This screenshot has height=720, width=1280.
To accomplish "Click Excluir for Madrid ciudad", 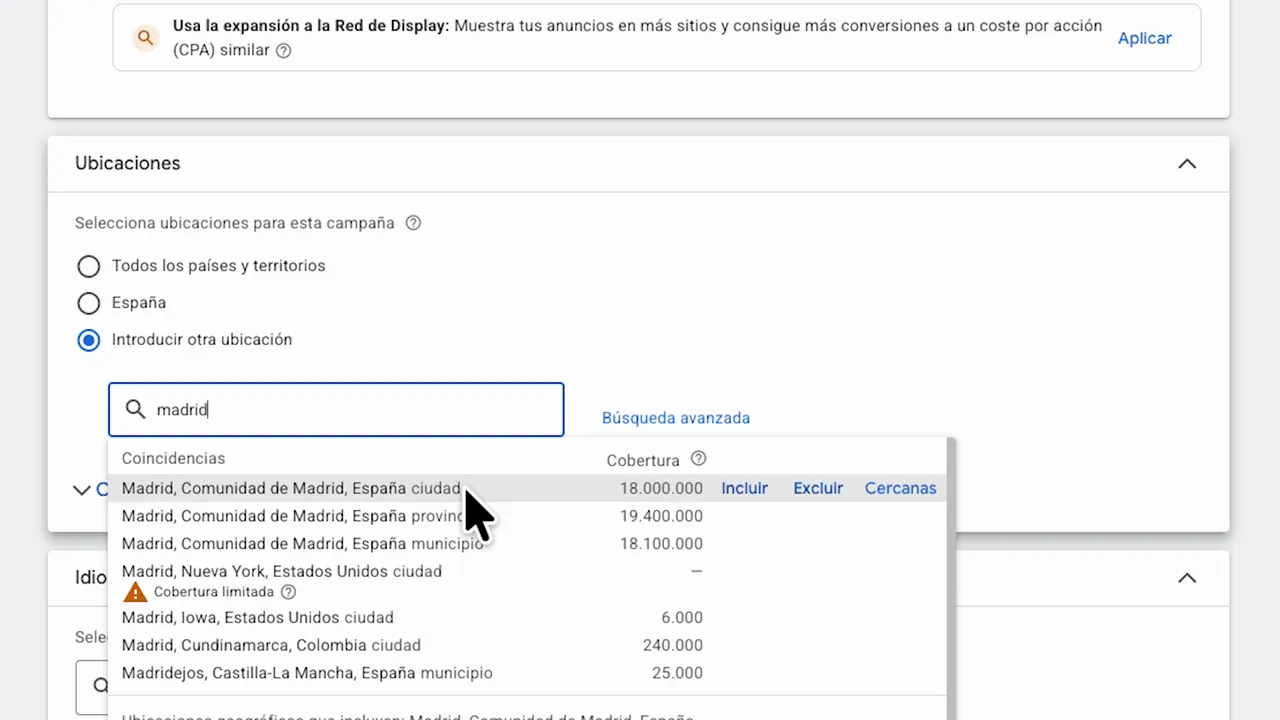I will (x=818, y=488).
